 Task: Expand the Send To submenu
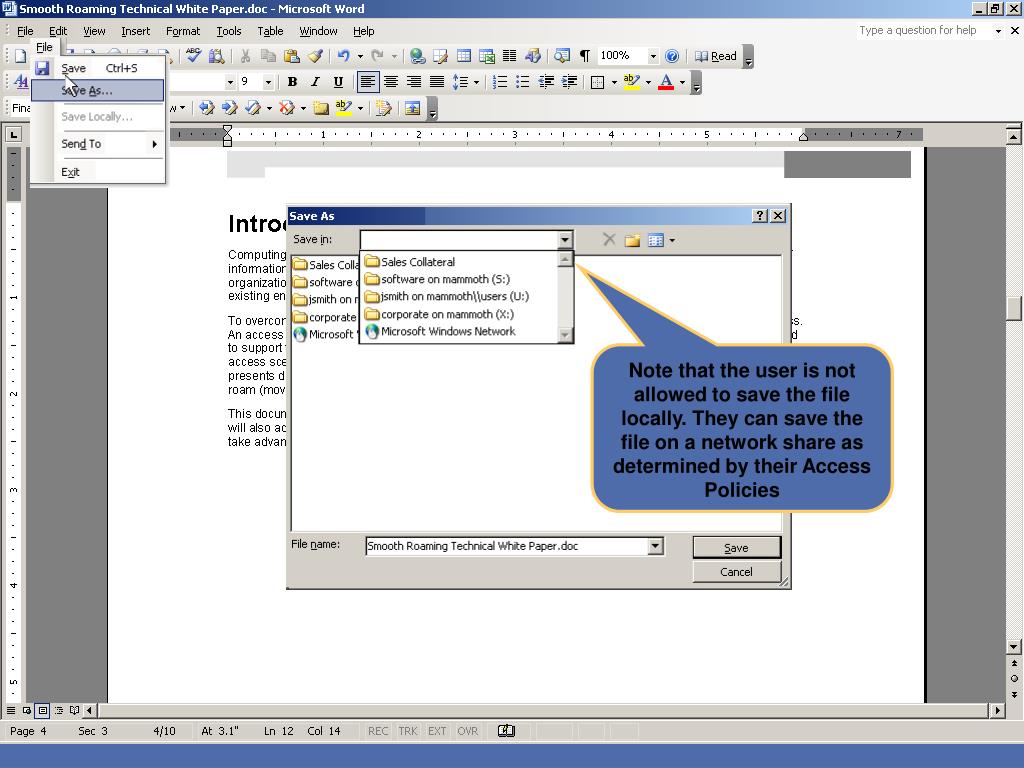[x=98, y=144]
